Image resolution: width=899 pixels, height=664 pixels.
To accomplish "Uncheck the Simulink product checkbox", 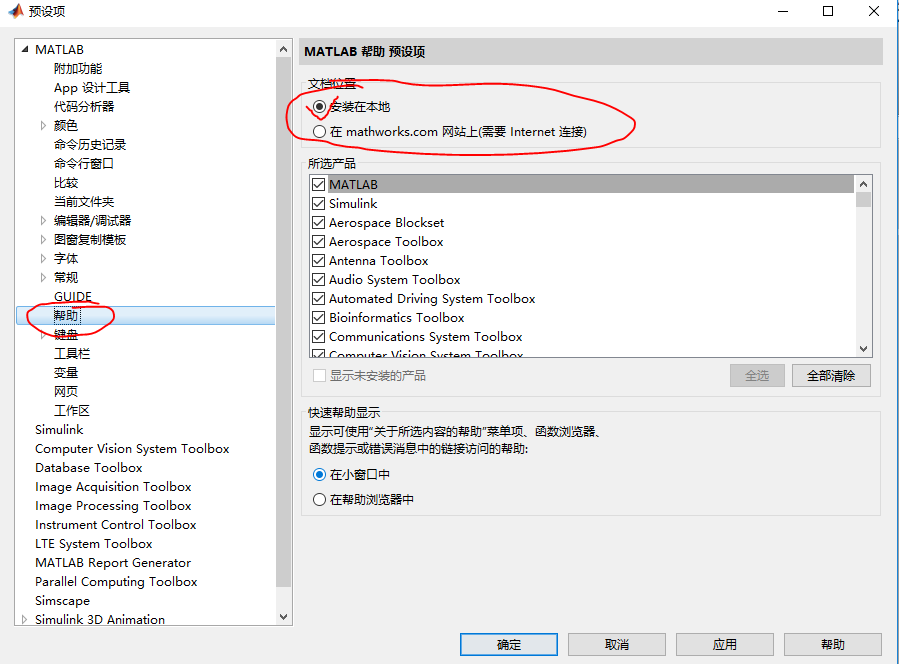I will pyautogui.click(x=319, y=204).
